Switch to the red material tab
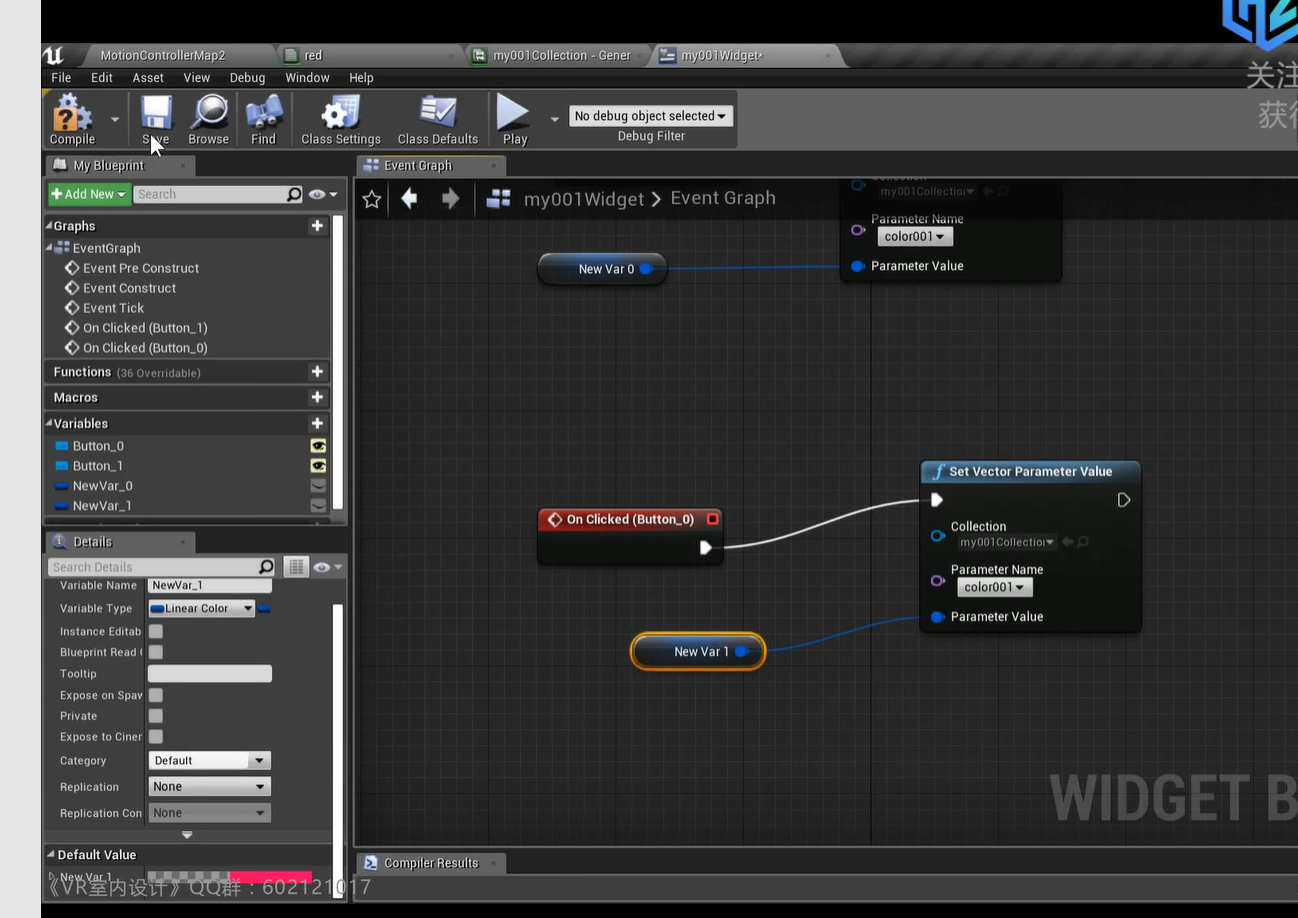 (x=313, y=55)
